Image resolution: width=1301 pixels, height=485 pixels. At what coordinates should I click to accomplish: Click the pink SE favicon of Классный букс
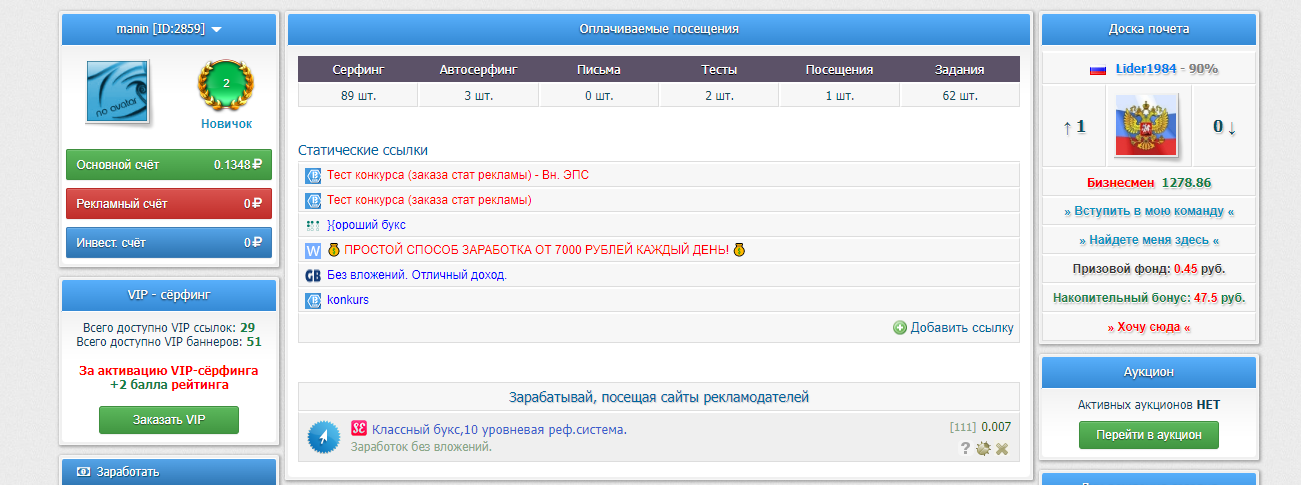click(x=359, y=429)
